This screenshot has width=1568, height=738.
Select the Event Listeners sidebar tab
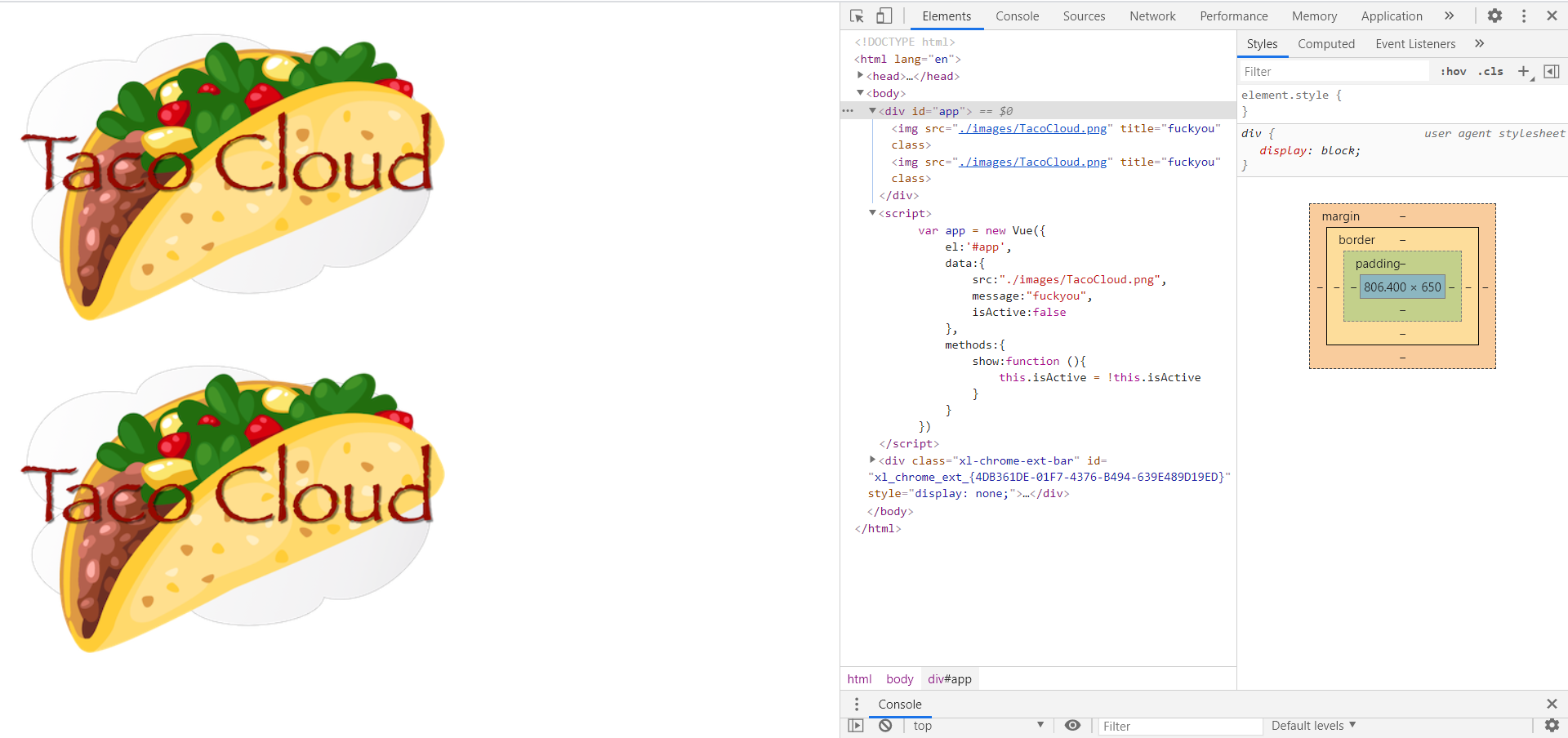pyautogui.click(x=1415, y=44)
